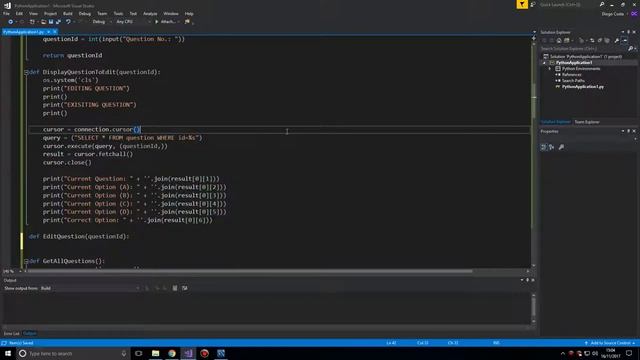This screenshot has height=360, width=640.
Task: Open the Build menu
Action: tap(68, 13)
